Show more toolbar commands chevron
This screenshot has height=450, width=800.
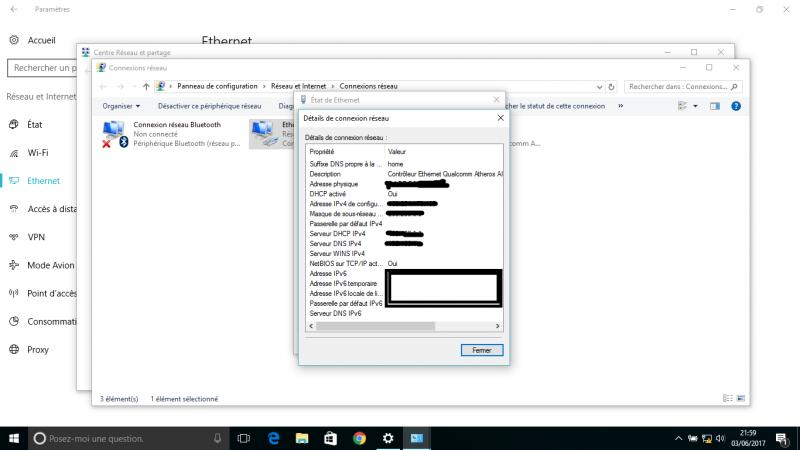620,106
